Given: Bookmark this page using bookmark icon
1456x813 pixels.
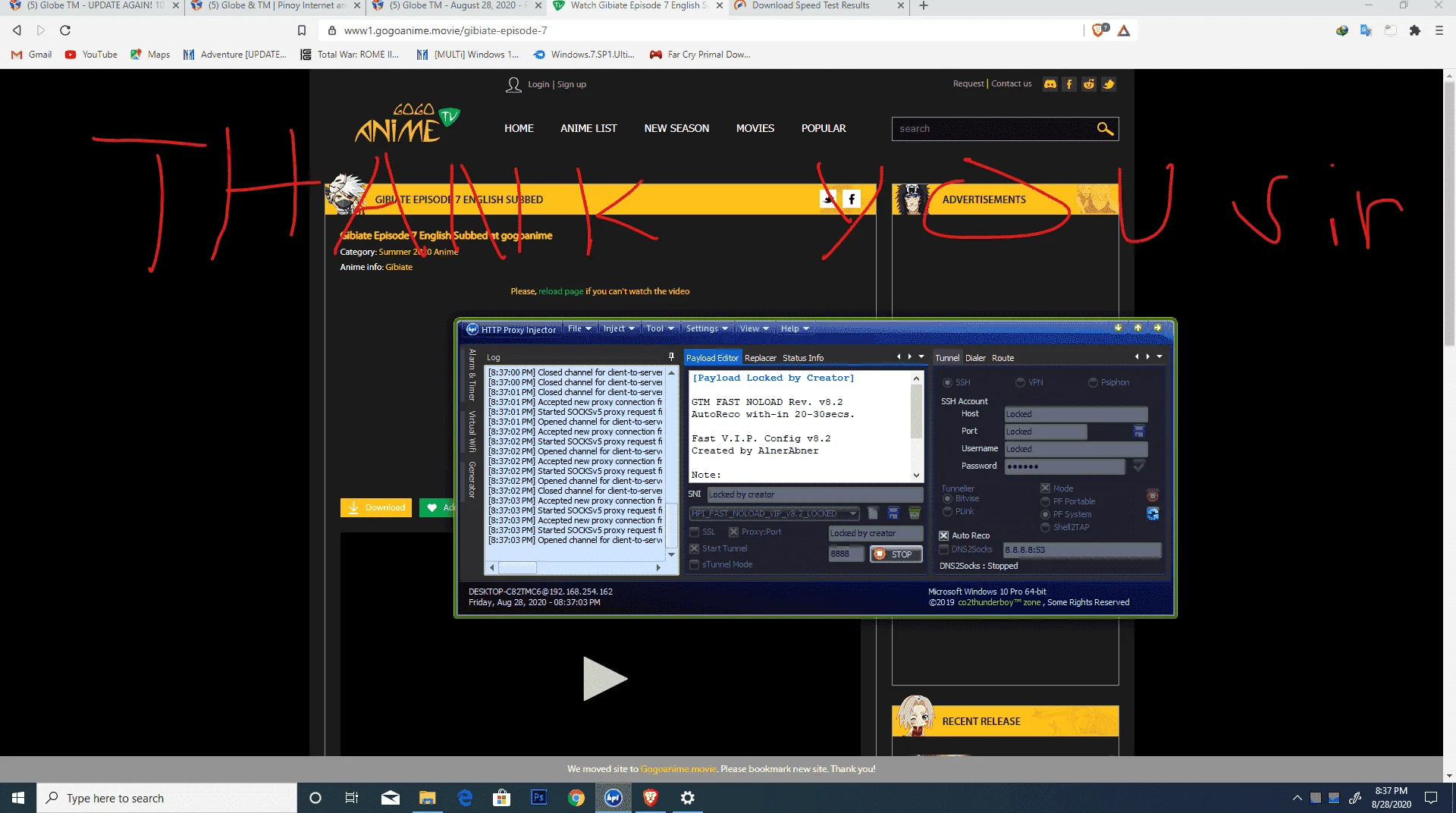Looking at the screenshot, I should click(302, 30).
